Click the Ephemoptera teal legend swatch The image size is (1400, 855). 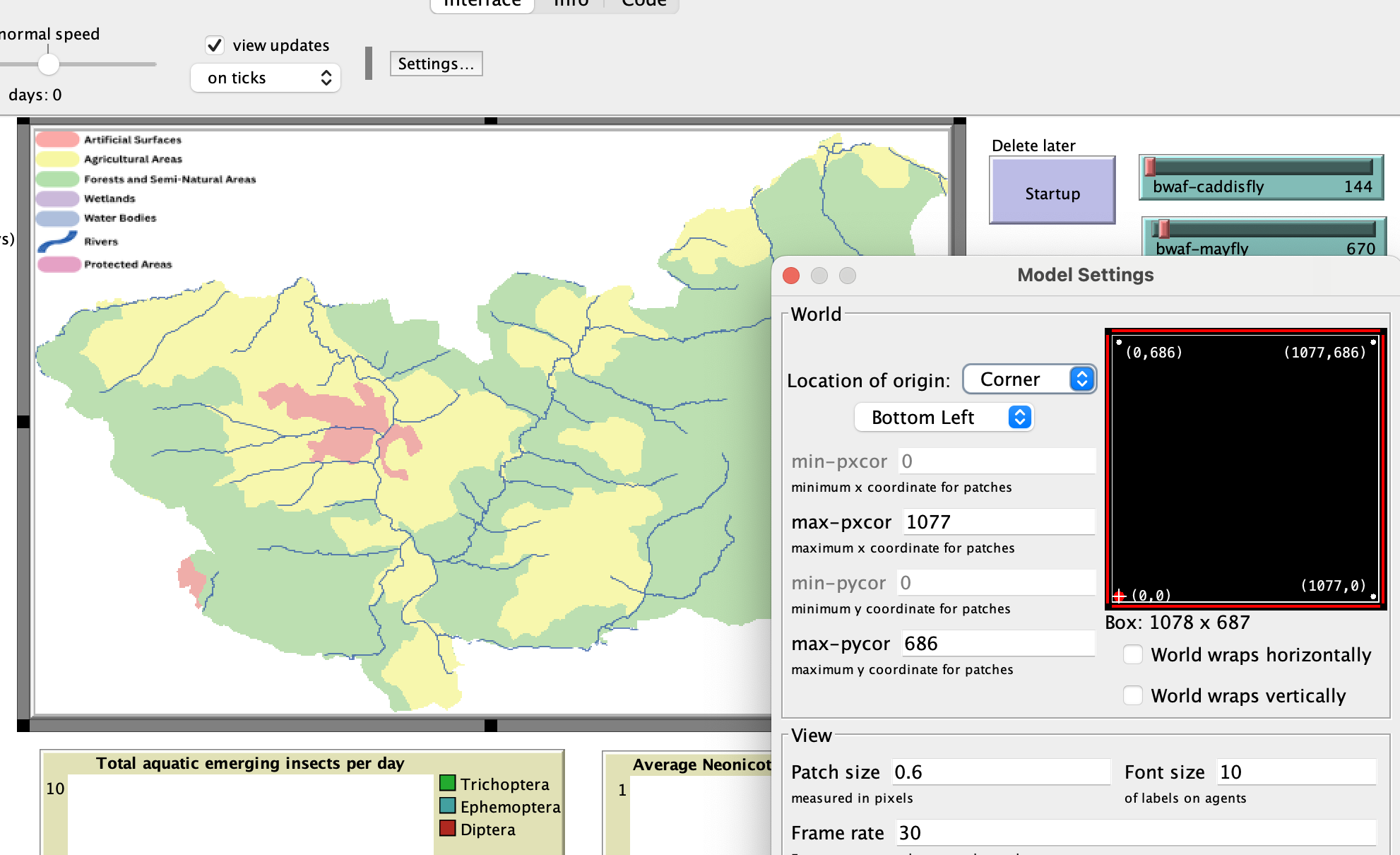[447, 806]
